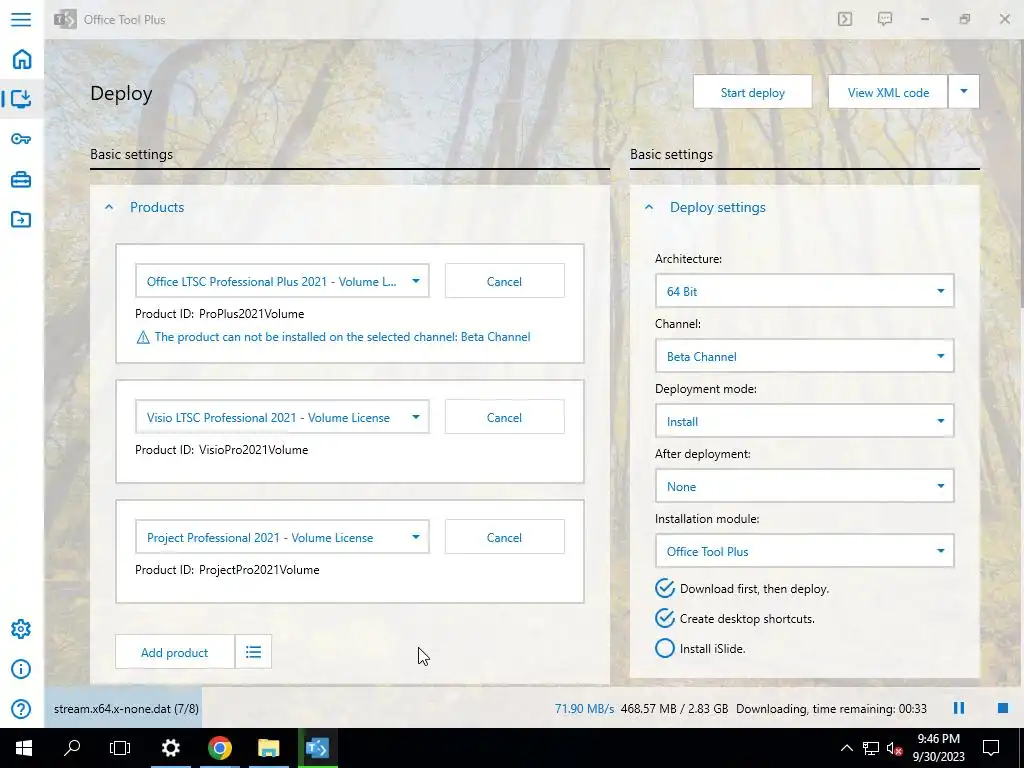Open Office LTSC Professional Plus product dropdown
This screenshot has height=768, width=1024.
(x=282, y=281)
